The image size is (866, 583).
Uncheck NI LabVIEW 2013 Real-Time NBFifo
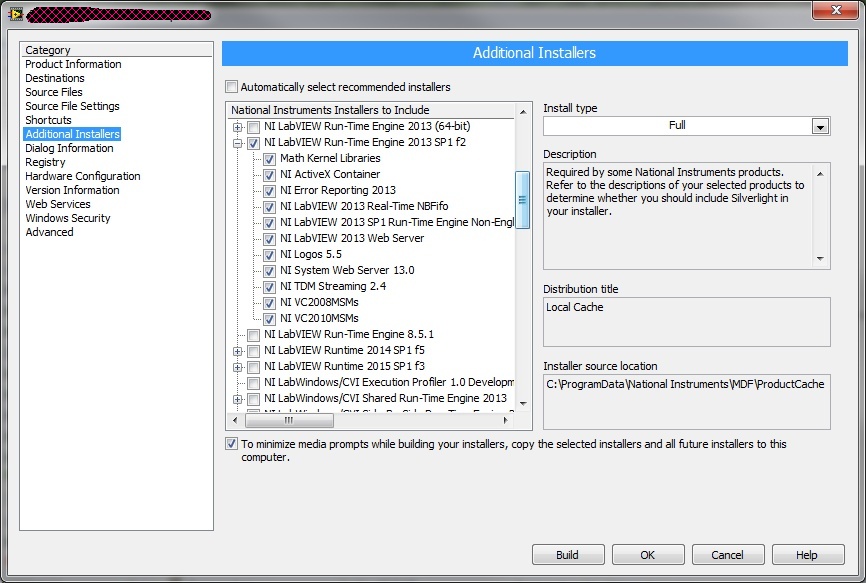[270, 207]
